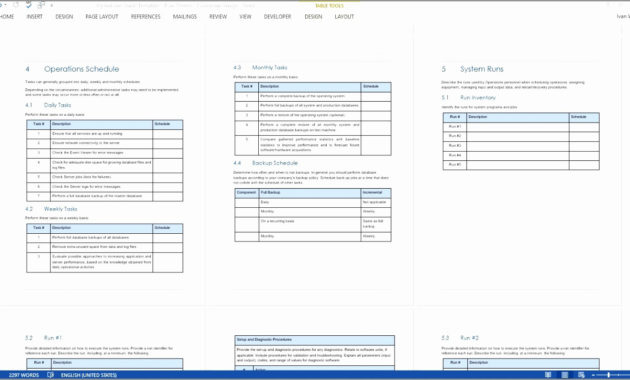Click 'Component' header in Backup Schedule table
The width and height of the screenshot is (630, 380).
tap(246, 193)
